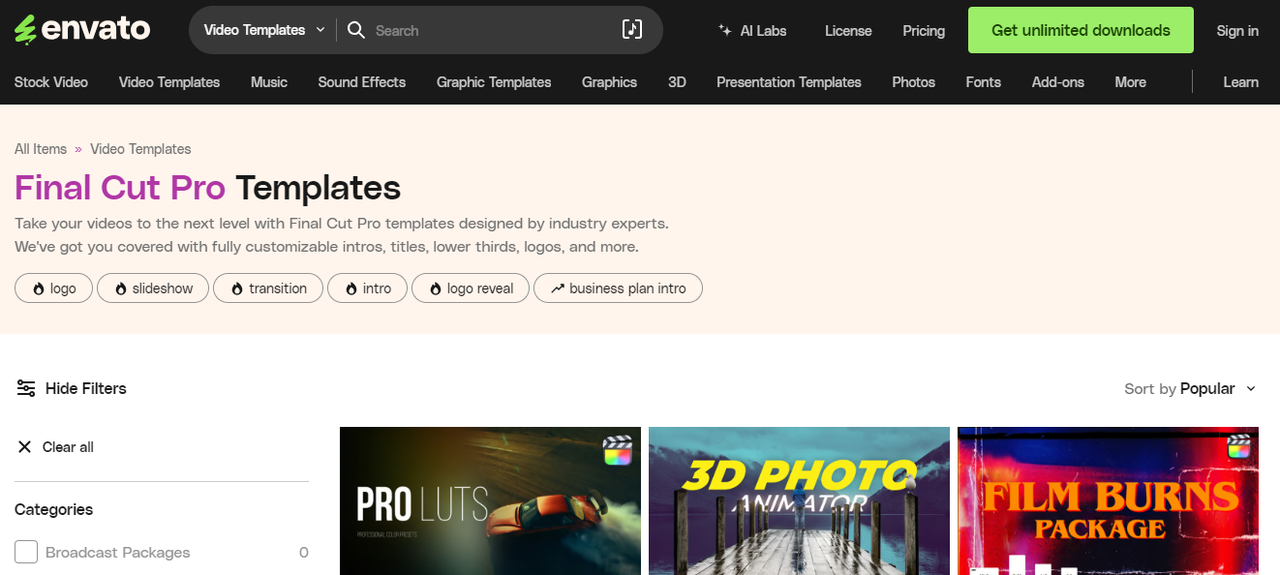
Task: Click the flame icon on the transition tag
Action: pyautogui.click(x=237, y=289)
